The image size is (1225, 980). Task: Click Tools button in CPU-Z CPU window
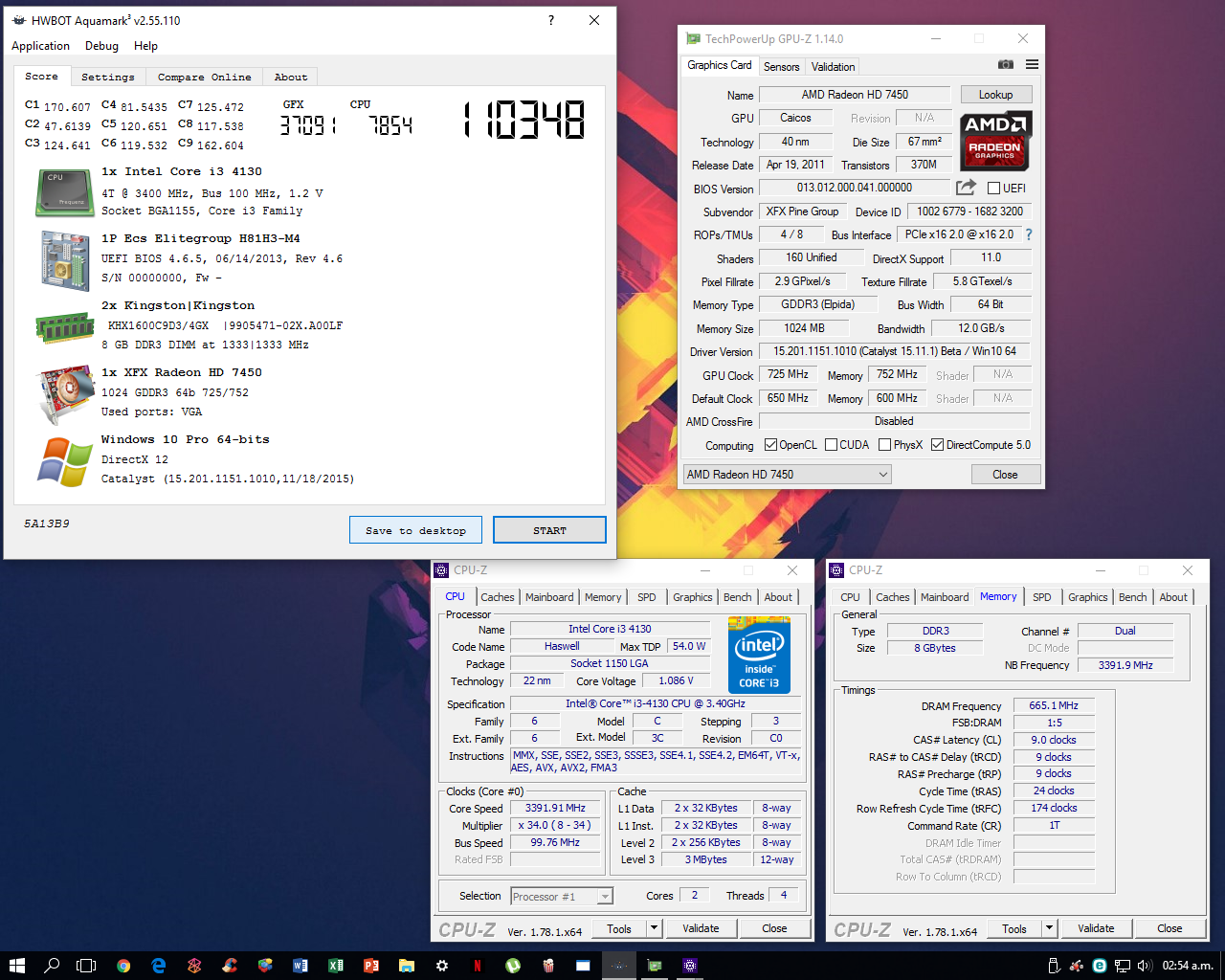[619, 928]
